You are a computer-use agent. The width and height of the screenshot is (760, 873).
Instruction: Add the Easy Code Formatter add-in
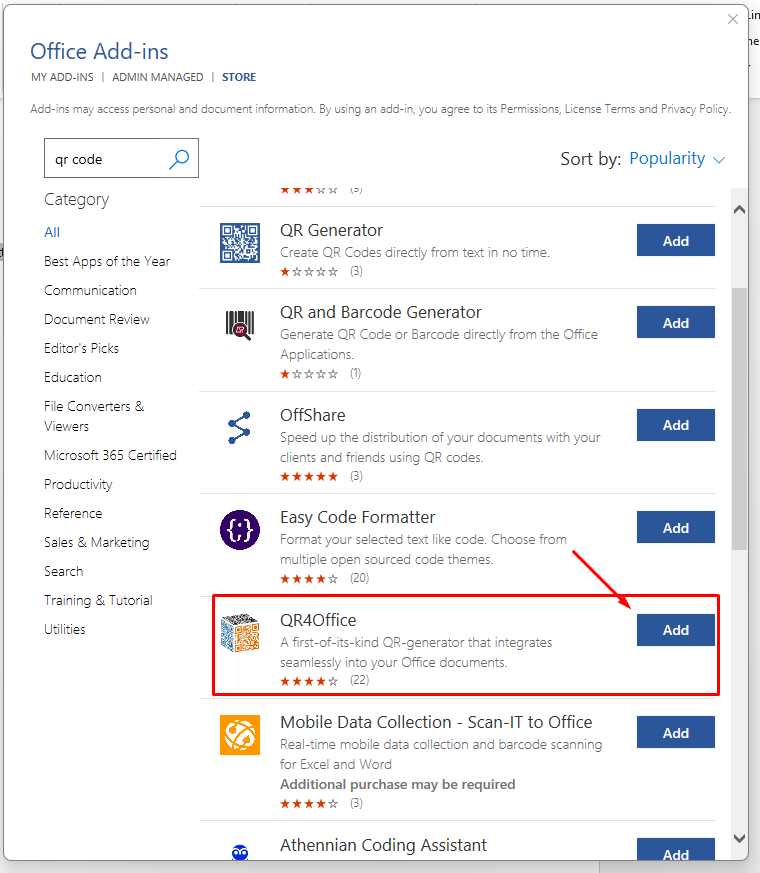(675, 527)
